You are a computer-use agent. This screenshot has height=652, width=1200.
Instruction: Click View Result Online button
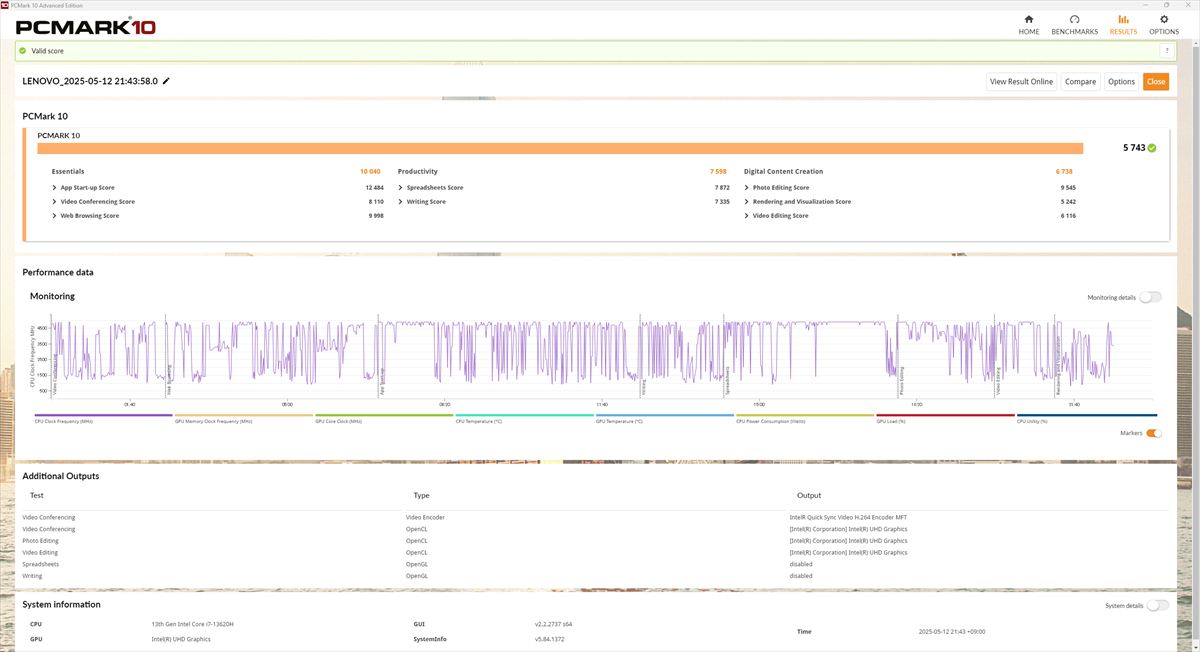1021,82
